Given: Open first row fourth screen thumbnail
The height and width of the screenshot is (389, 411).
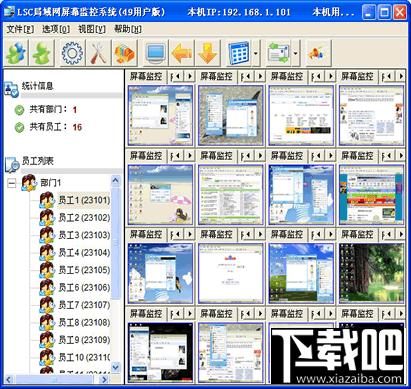Looking at the screenshot, I should click(371, 115).
